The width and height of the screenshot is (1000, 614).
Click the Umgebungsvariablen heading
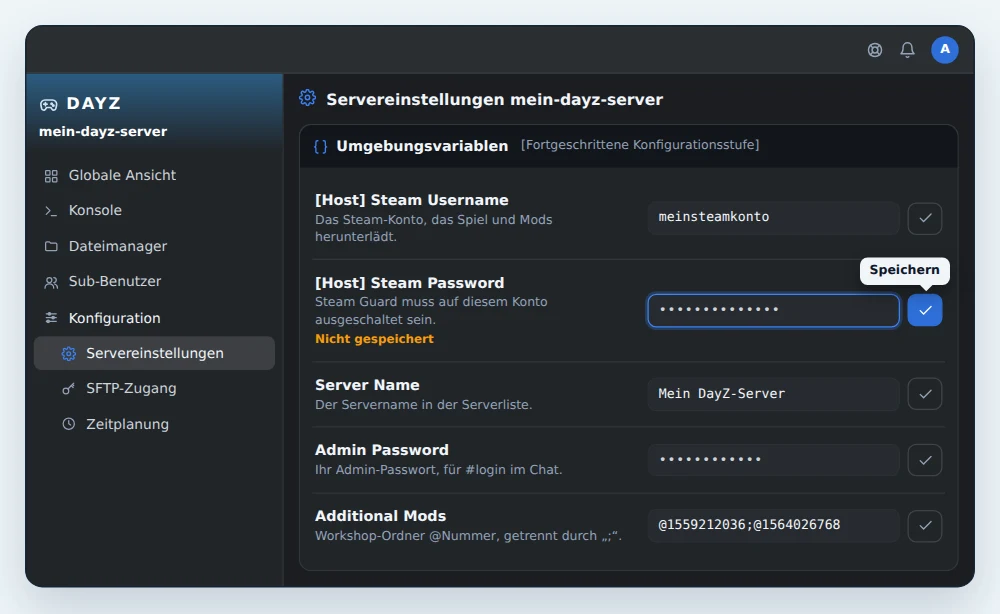coord(422,146)
